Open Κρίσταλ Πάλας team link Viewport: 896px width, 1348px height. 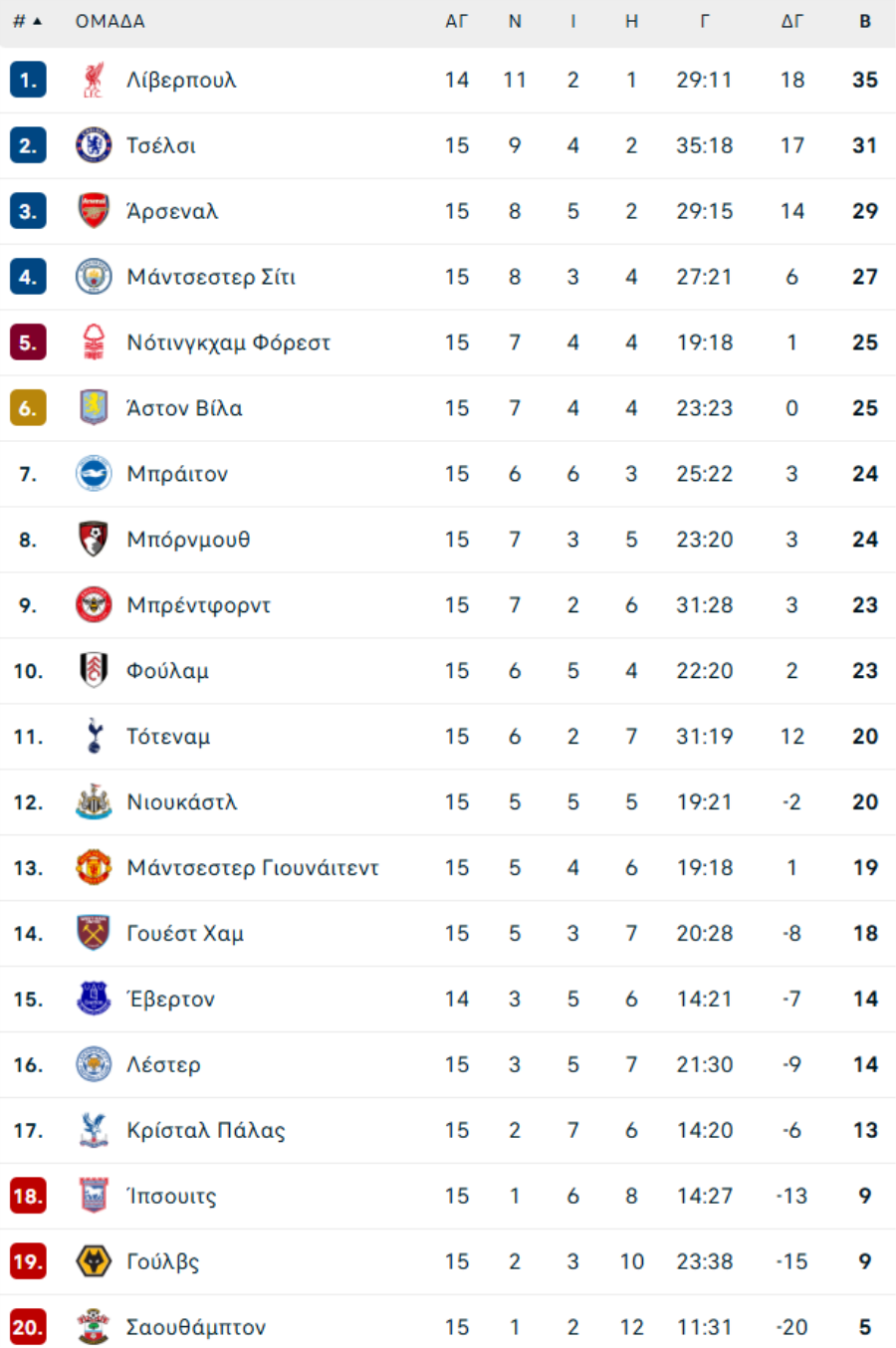(206, 1131)
